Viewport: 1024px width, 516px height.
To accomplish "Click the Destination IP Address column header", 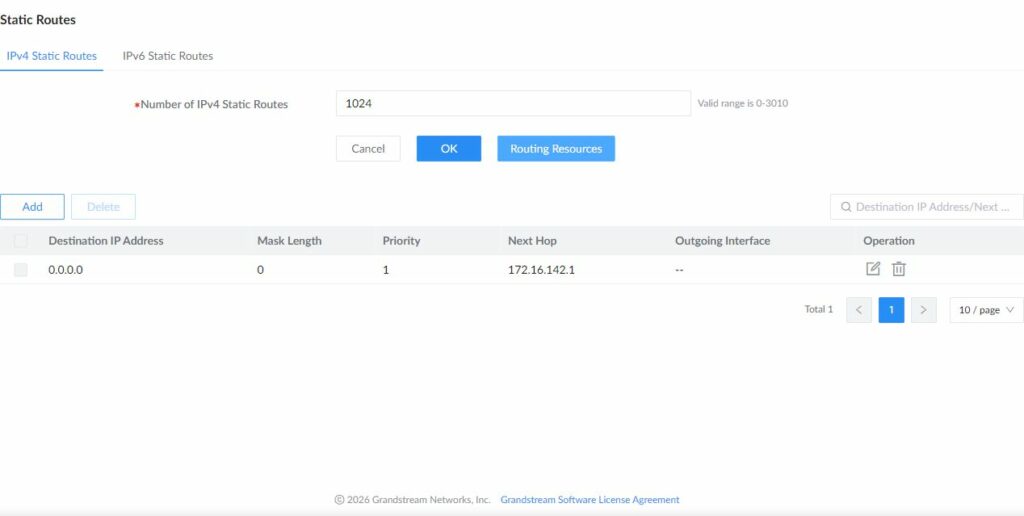I will (106, 241).
